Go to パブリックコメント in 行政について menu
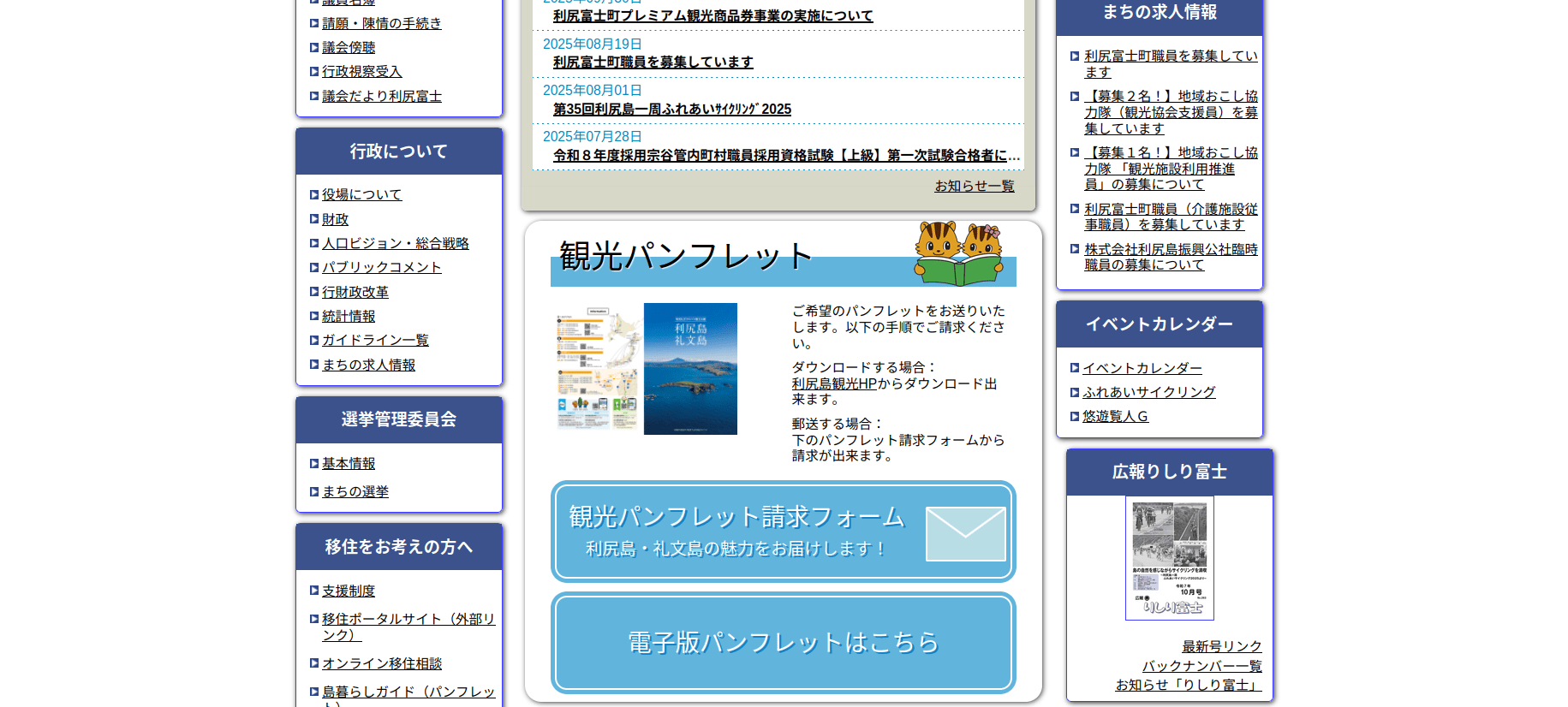Screen dimensions: 1568x707 [381, 268]
